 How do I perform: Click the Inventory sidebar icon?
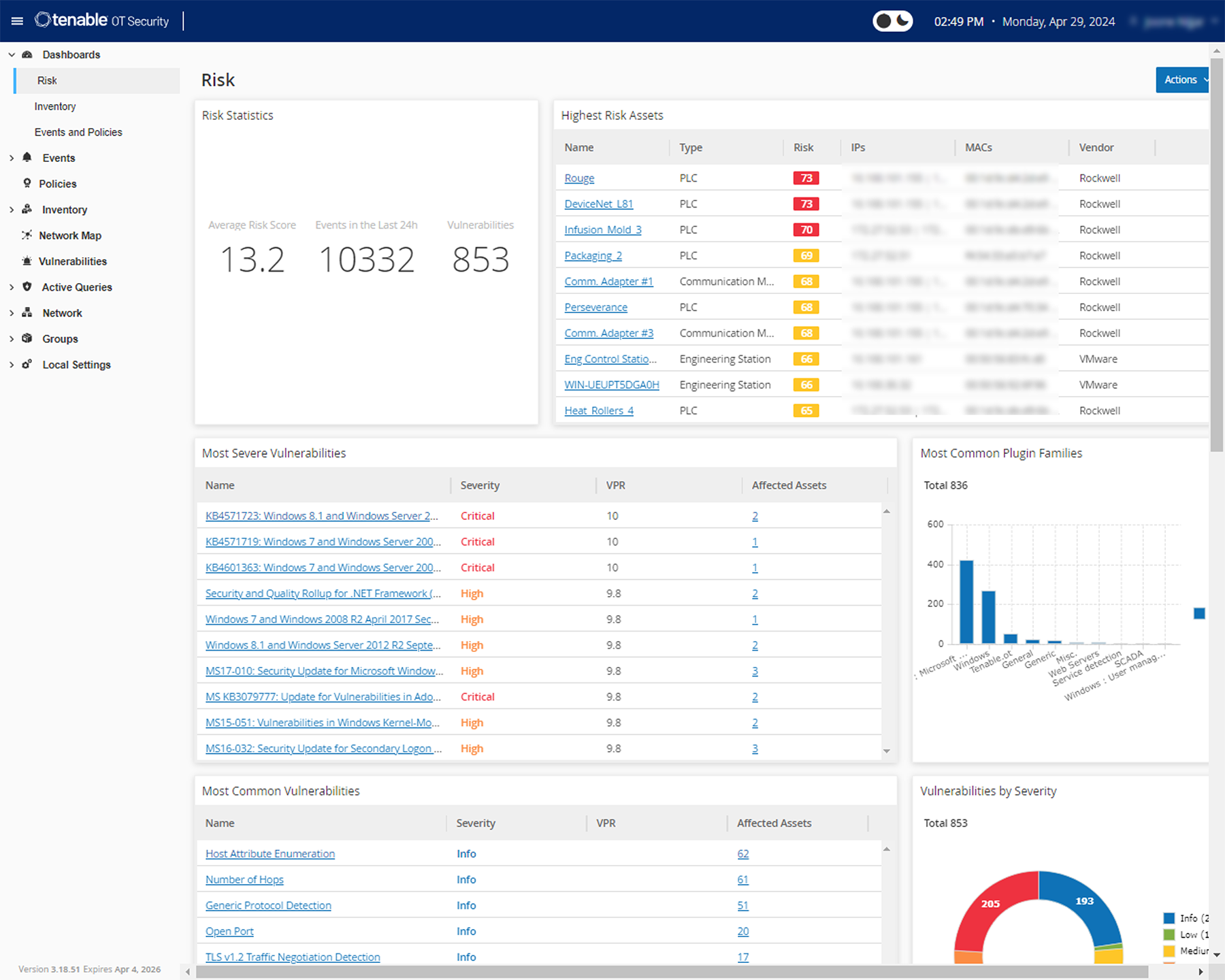pos(27,209)
